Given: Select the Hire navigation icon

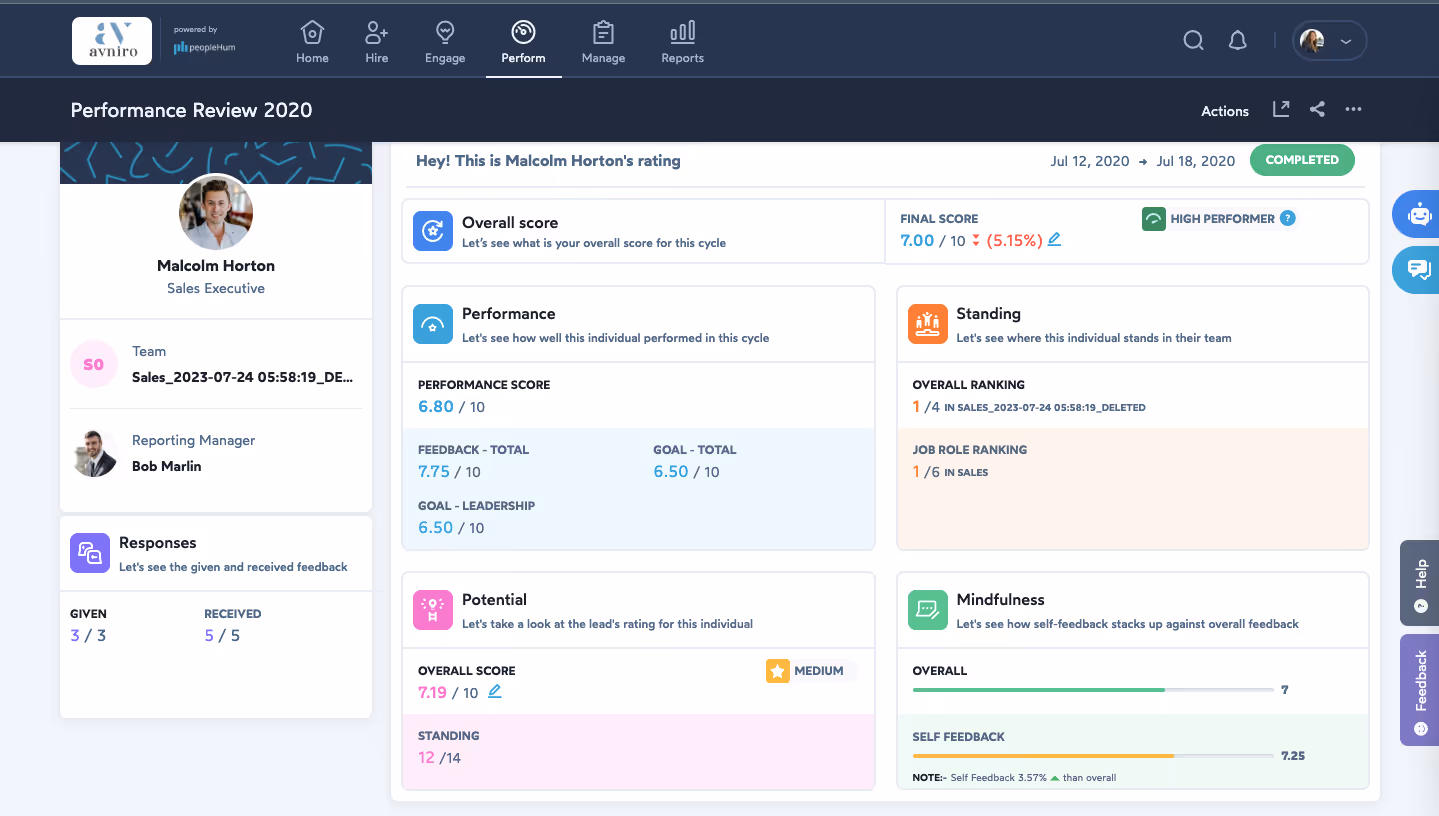Looking at the screenshot, I should pos(376,33).
